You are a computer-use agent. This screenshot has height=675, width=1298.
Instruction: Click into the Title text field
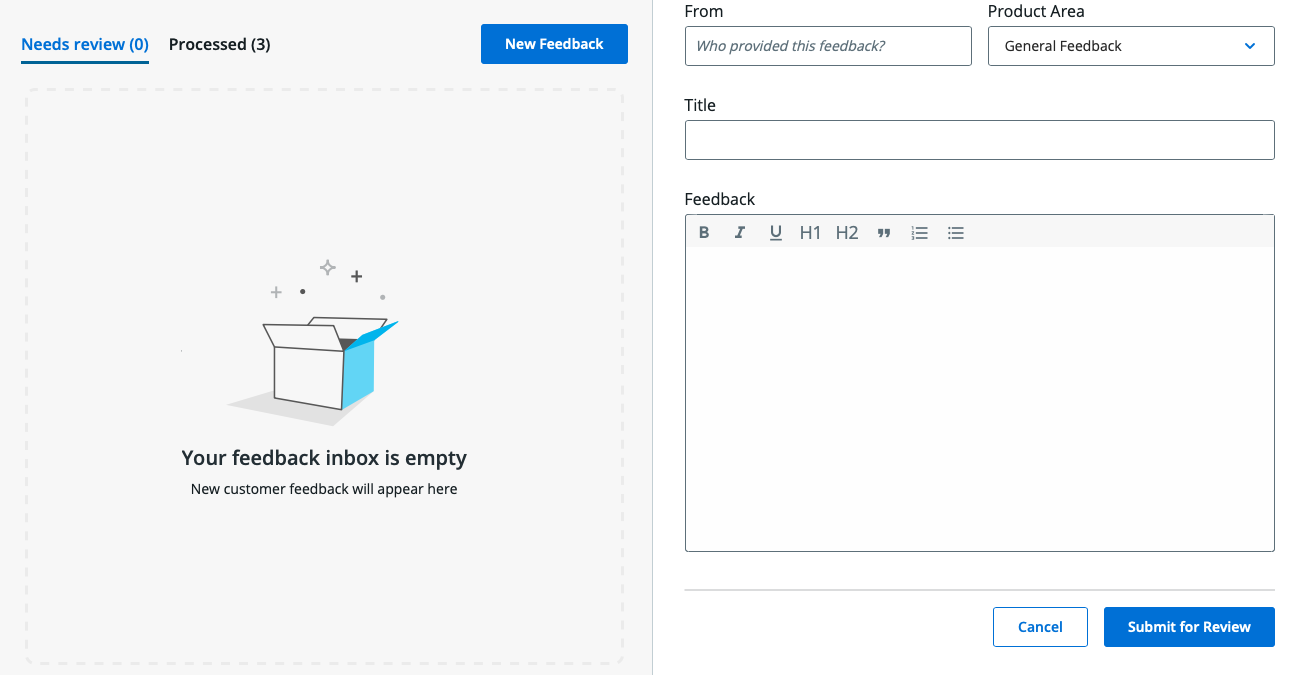coord(979,140)
